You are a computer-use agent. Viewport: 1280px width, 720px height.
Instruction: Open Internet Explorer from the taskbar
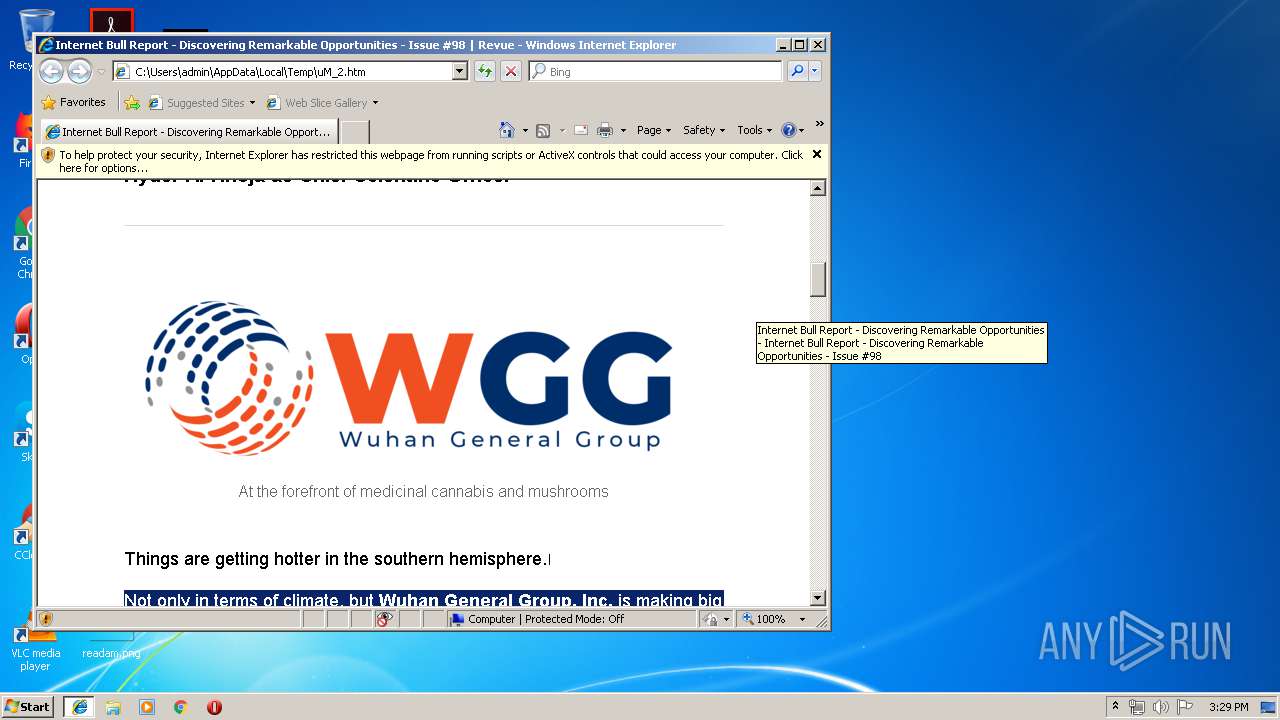(x=80, y=707)
